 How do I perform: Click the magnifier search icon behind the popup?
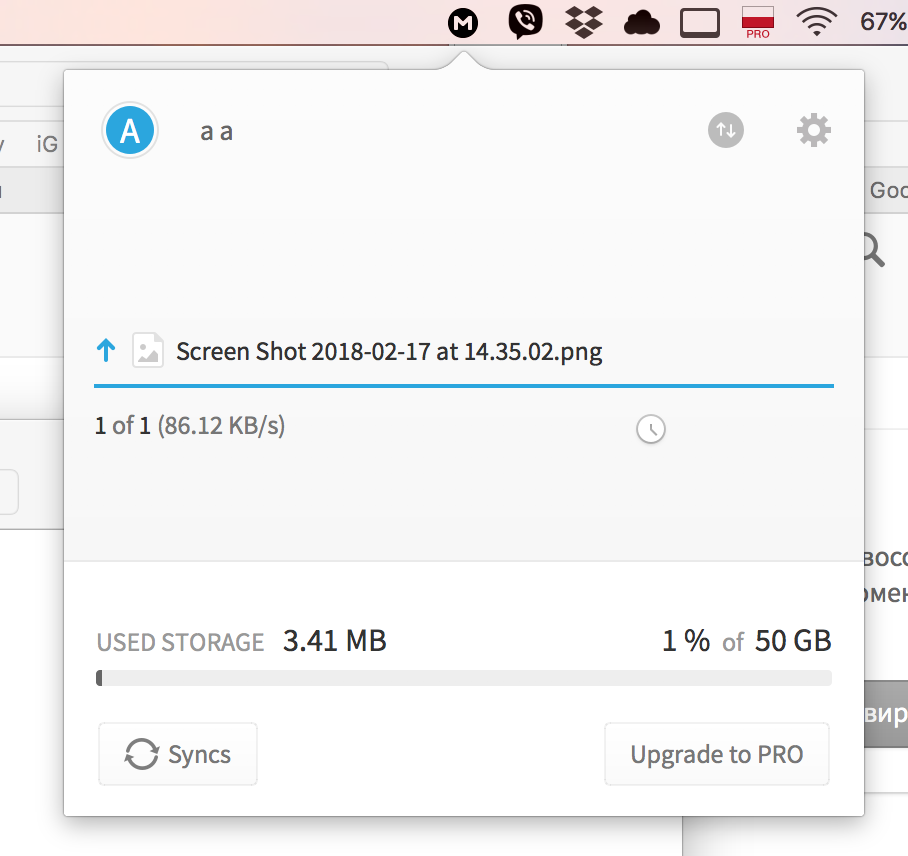coord(874,250)
